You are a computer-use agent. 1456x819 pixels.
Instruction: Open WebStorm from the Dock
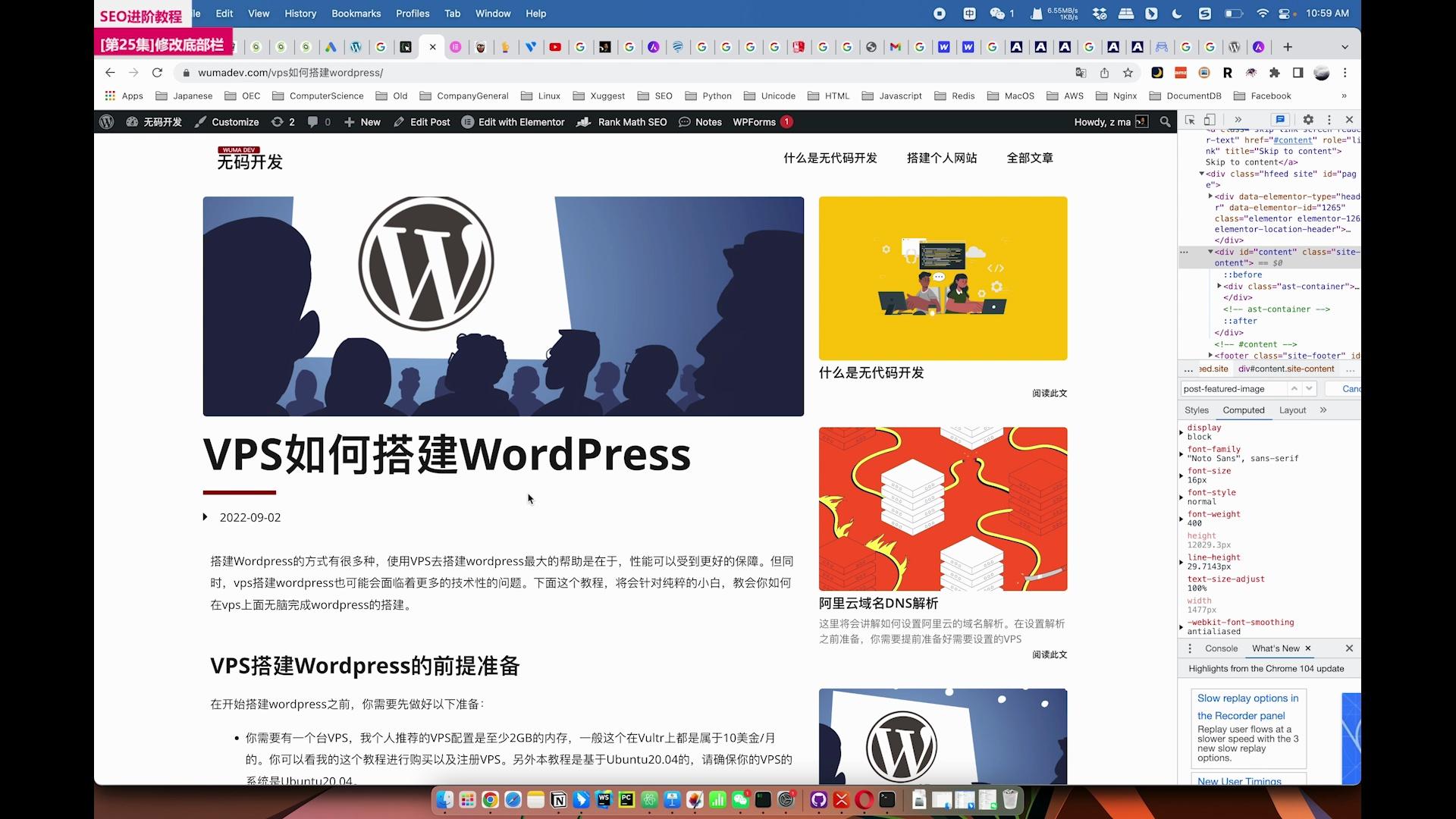[x=604, y=799]
